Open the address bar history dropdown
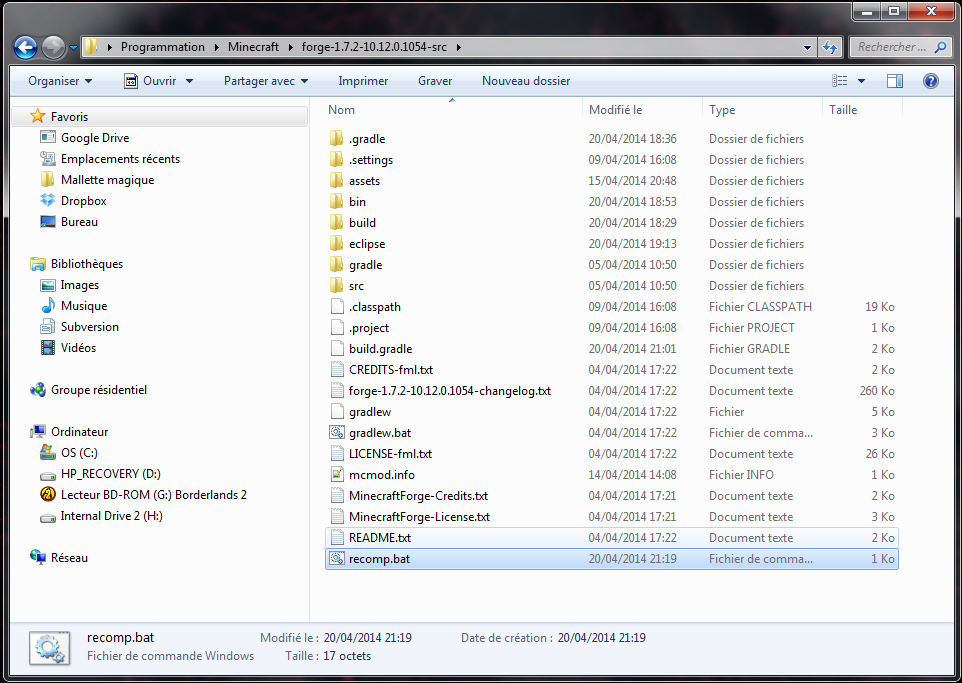 coord(808,47)
